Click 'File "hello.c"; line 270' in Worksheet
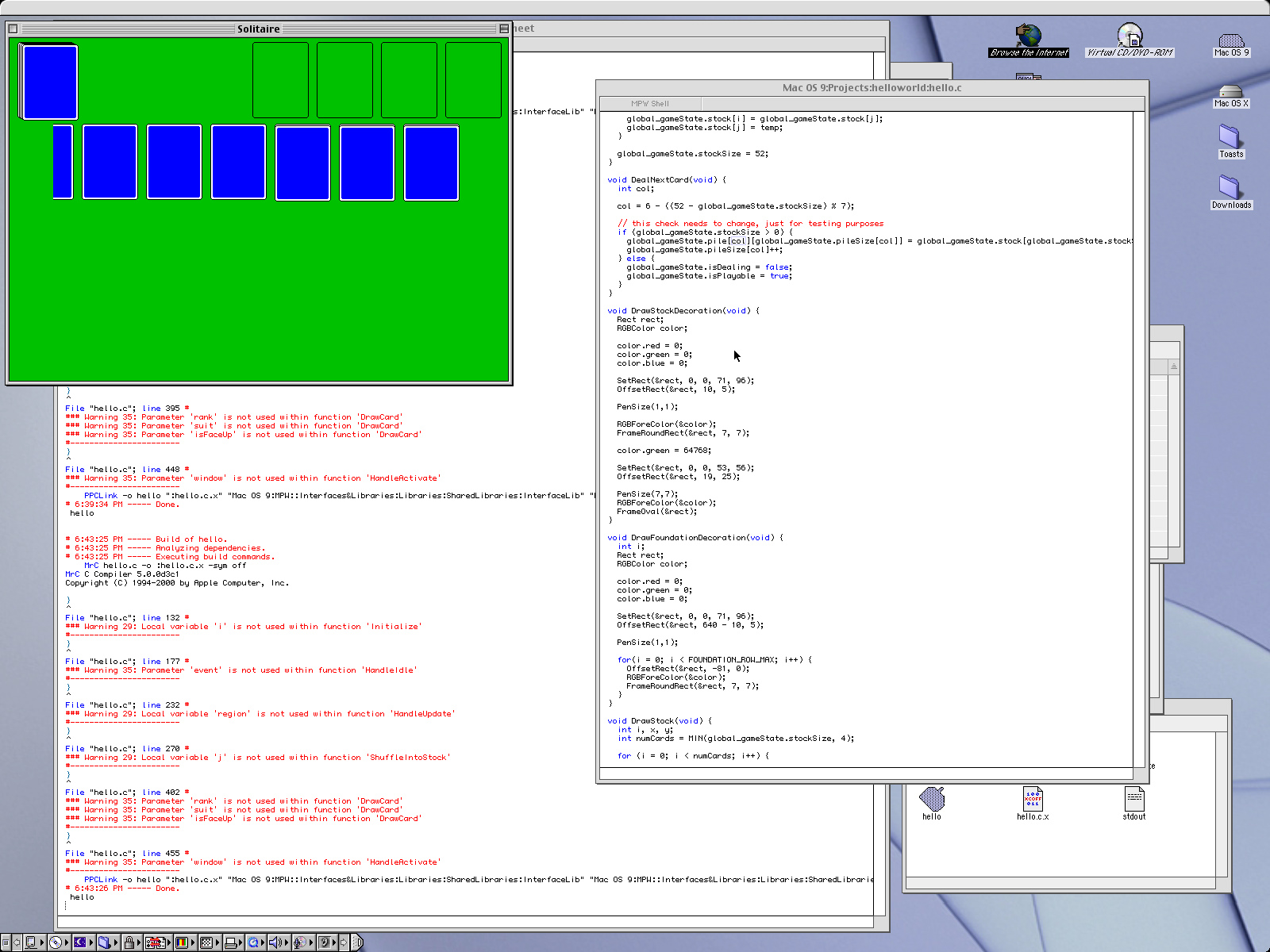This screenshot has width=1270, height=952. tap(123, 749)
